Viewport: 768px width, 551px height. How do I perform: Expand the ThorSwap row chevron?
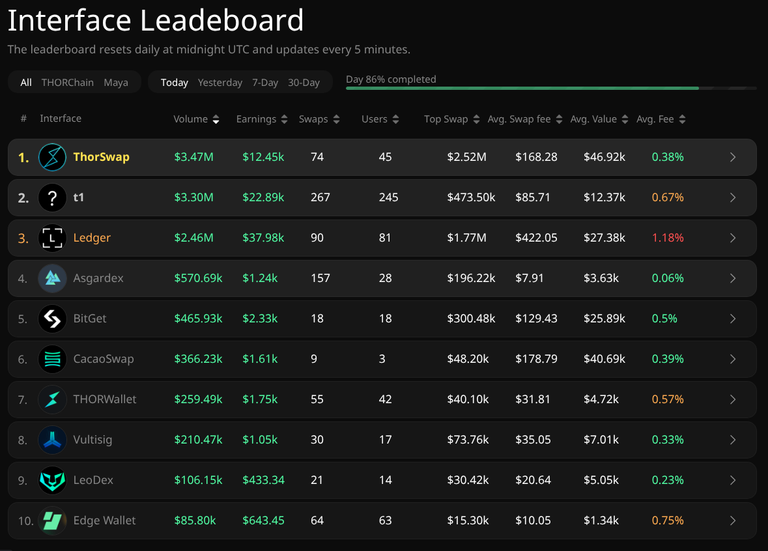(x=733, y=157)
